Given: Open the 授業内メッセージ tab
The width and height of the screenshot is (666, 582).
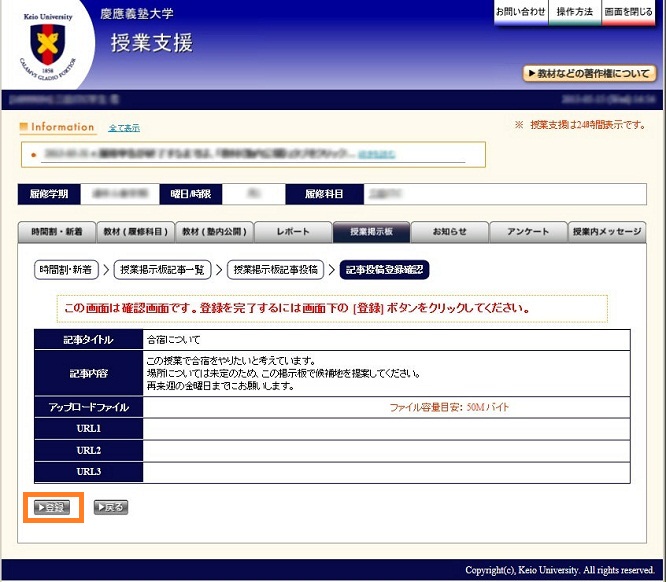Looking at the screenshot, I should click(606, 232).
